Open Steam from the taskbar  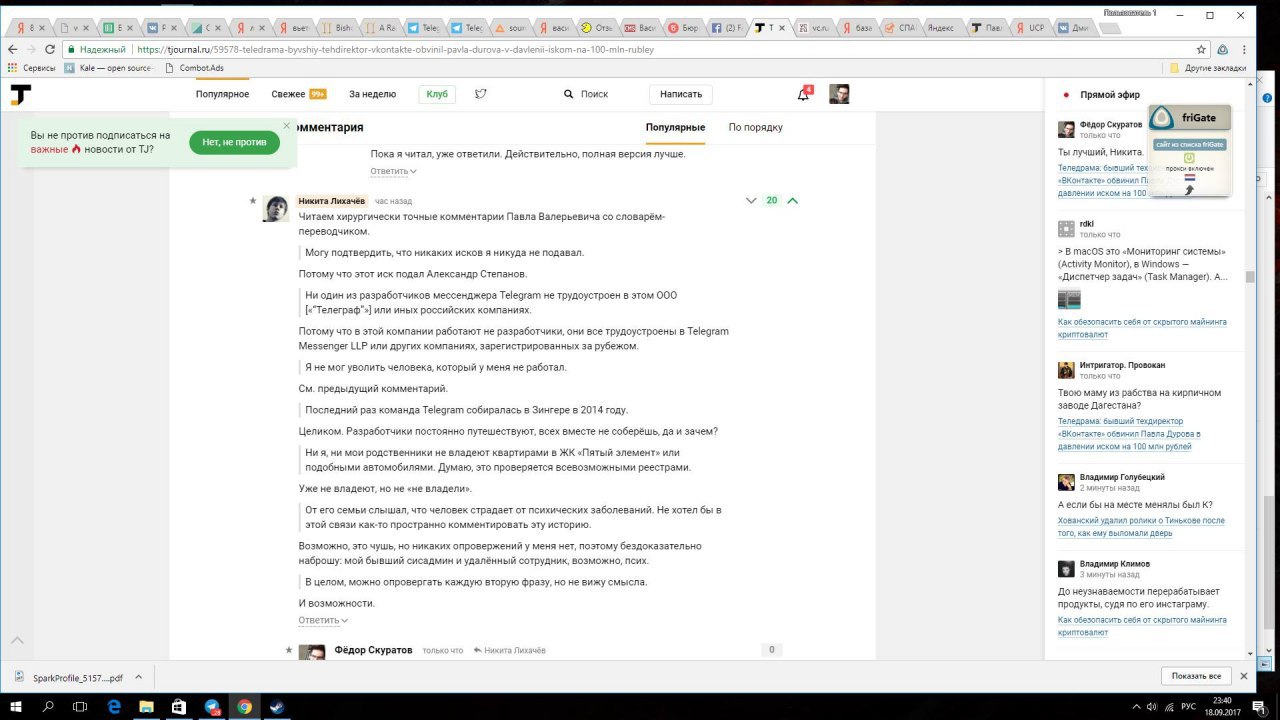click(x=276, y=706)
